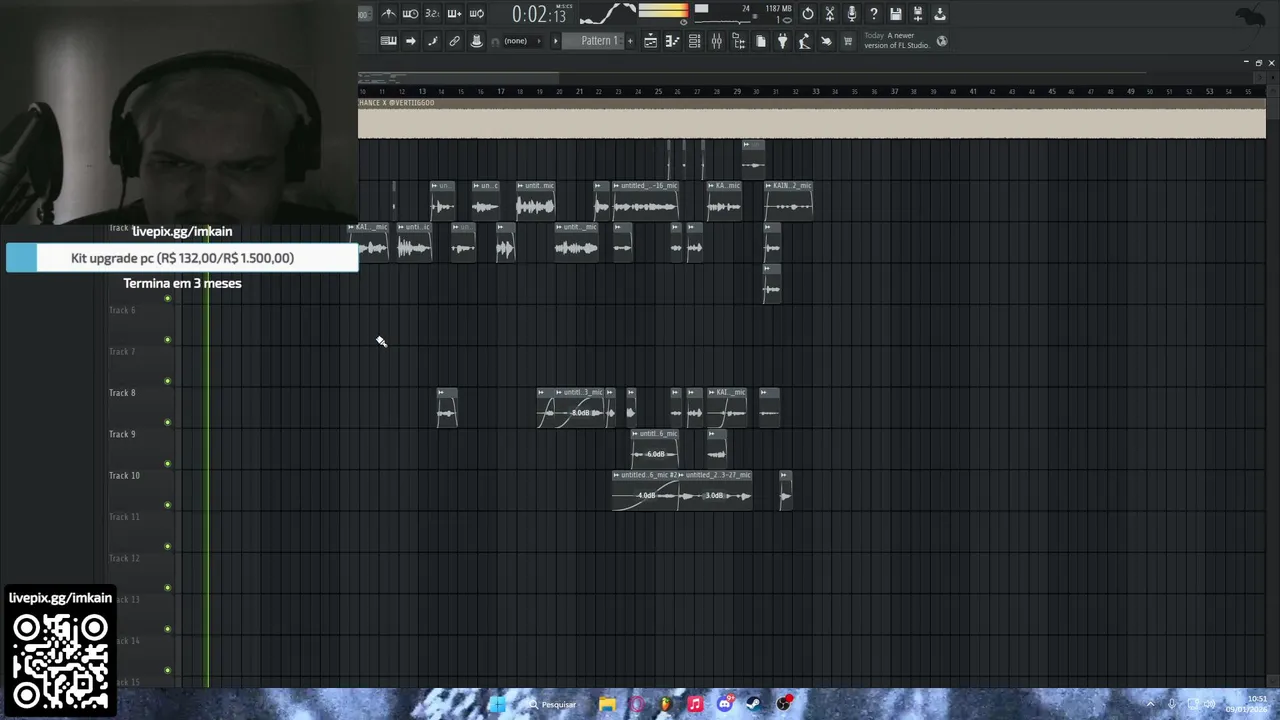Save the project floppy icon
Viewport: 1280px width, 720px height.
[896, 14]
